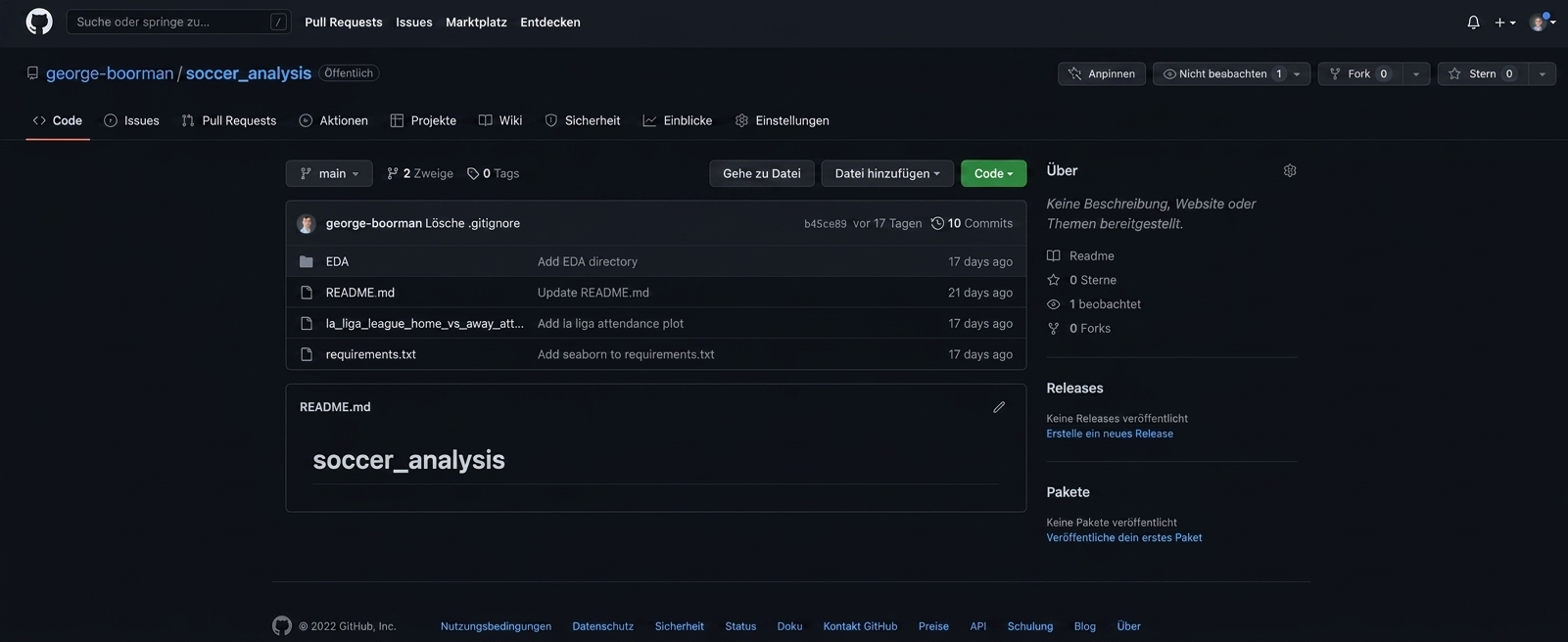
Task: Open Lösche .gitignore commit message
Action: pyautogui.click(x=472, y=223)
